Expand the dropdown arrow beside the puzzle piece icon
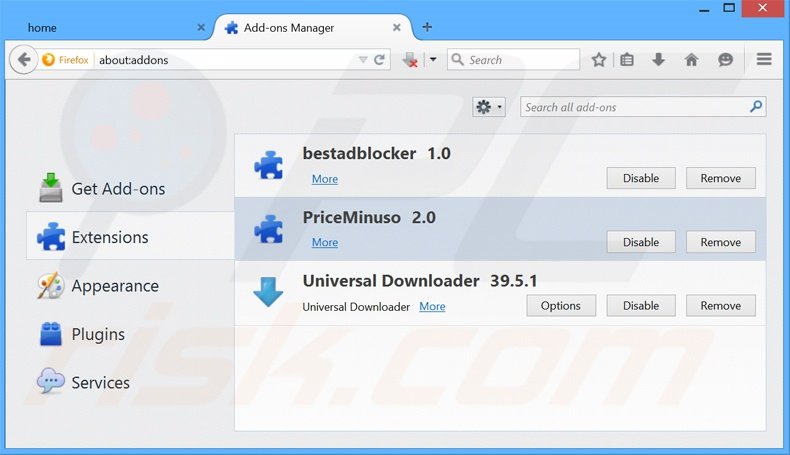790x455 pixels. pos(433,59)
